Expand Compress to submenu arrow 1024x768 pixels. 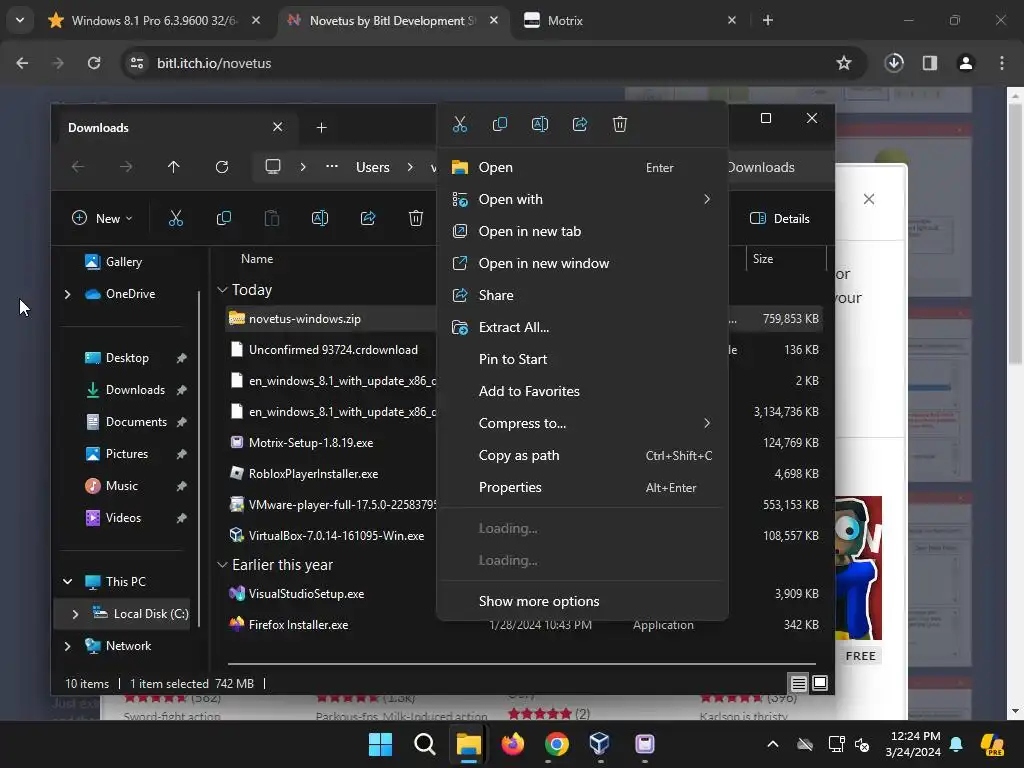click(x=707, y=423)
